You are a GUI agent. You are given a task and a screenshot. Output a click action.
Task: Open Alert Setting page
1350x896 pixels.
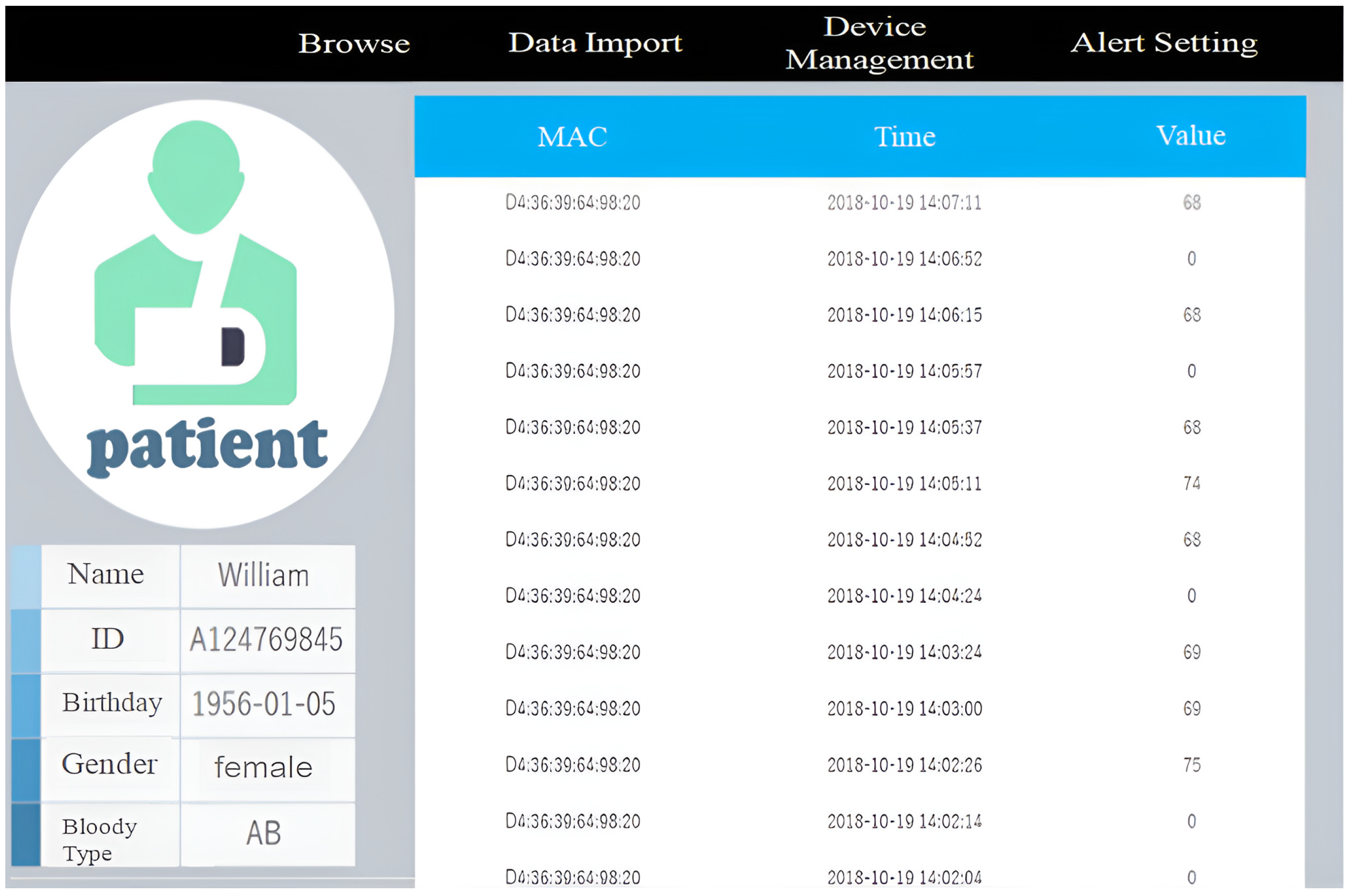(1164, 43)
